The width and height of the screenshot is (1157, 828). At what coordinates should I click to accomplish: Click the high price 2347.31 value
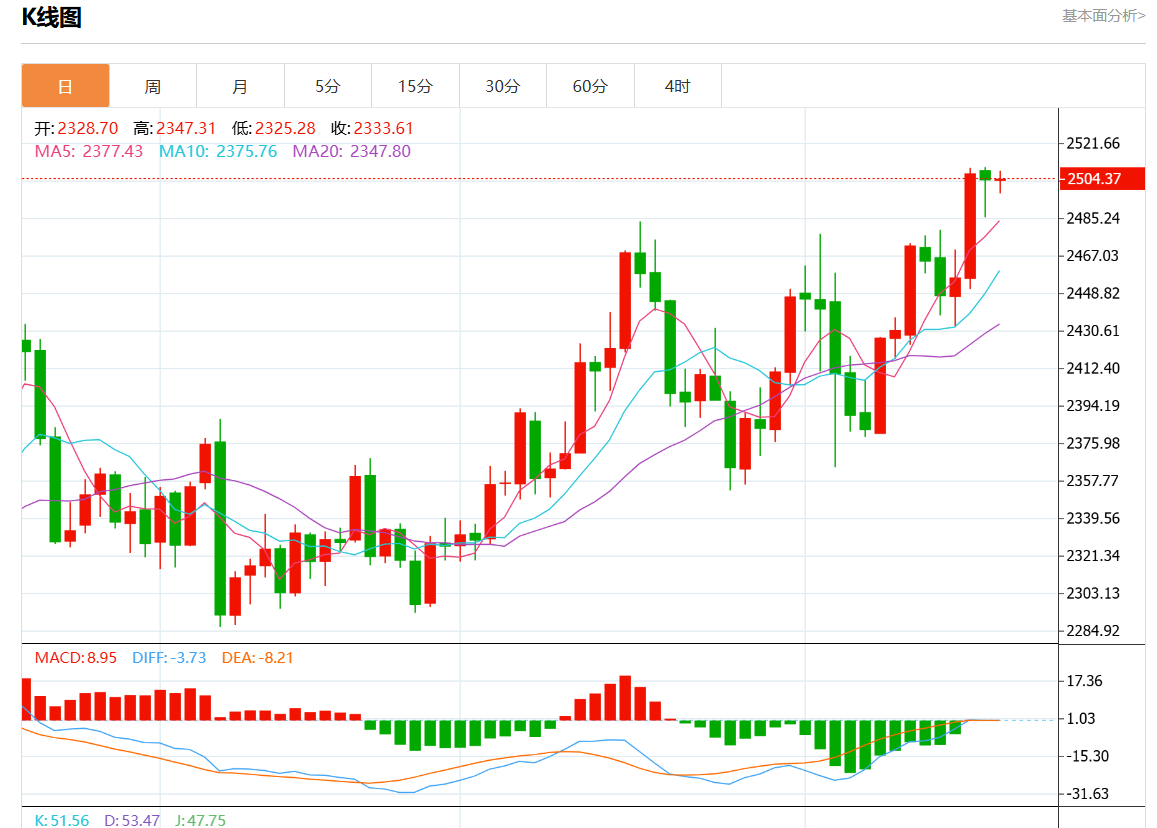click(x=186, y=128)
